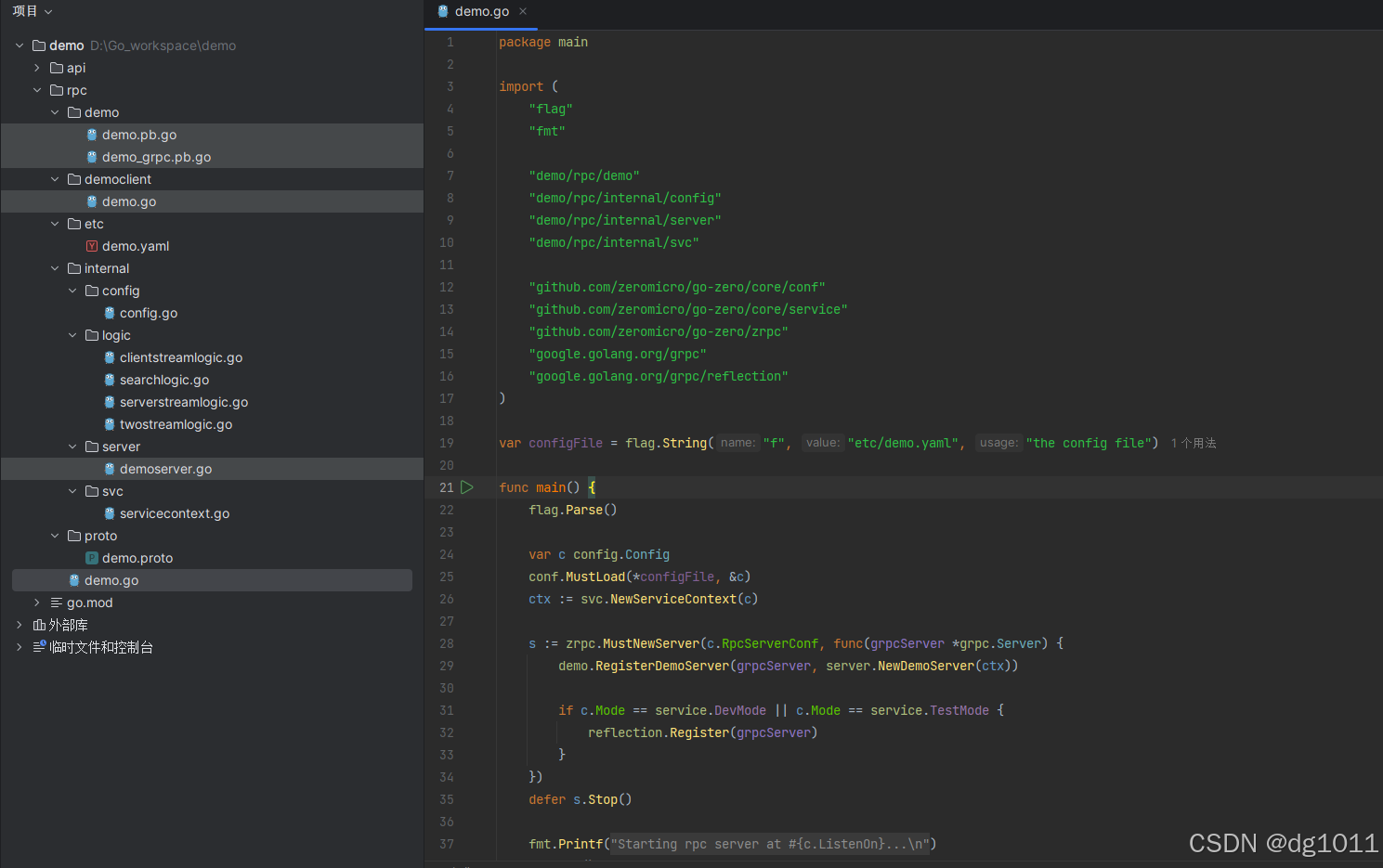The image size is (1383, 868).
Task: Click line number 28 in gutter
Action: point(447,643)
